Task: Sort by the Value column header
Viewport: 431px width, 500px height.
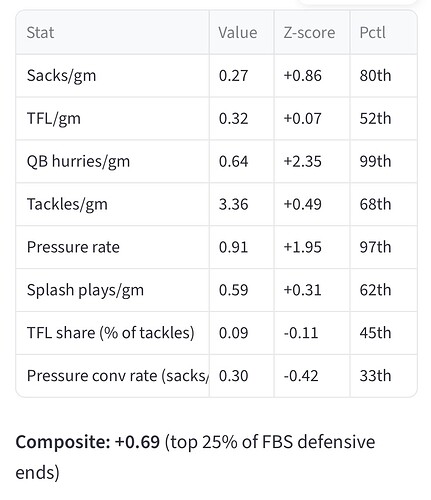Action: (241, 32)
